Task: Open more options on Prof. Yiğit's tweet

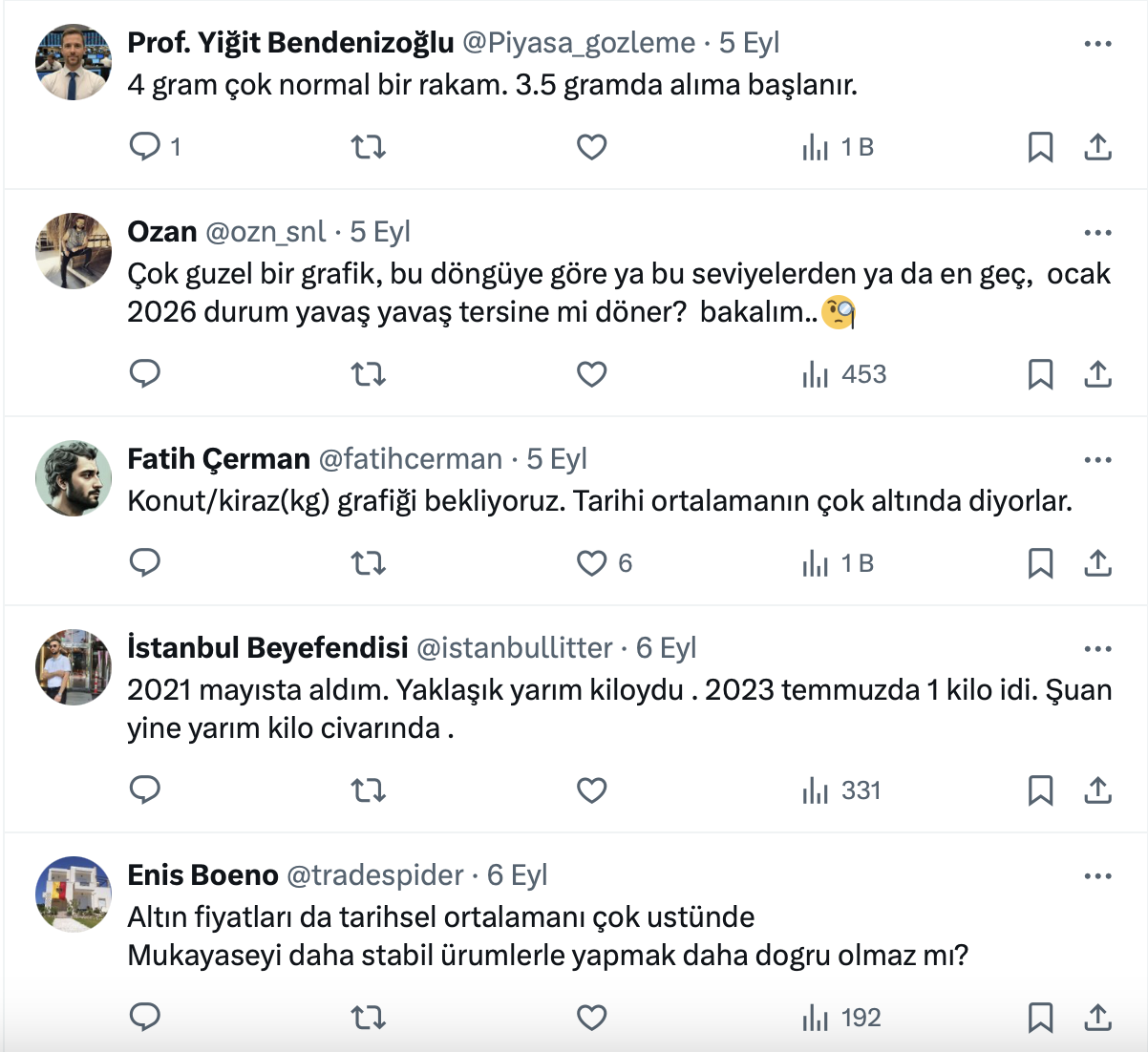Action: tap(1097, 44)
